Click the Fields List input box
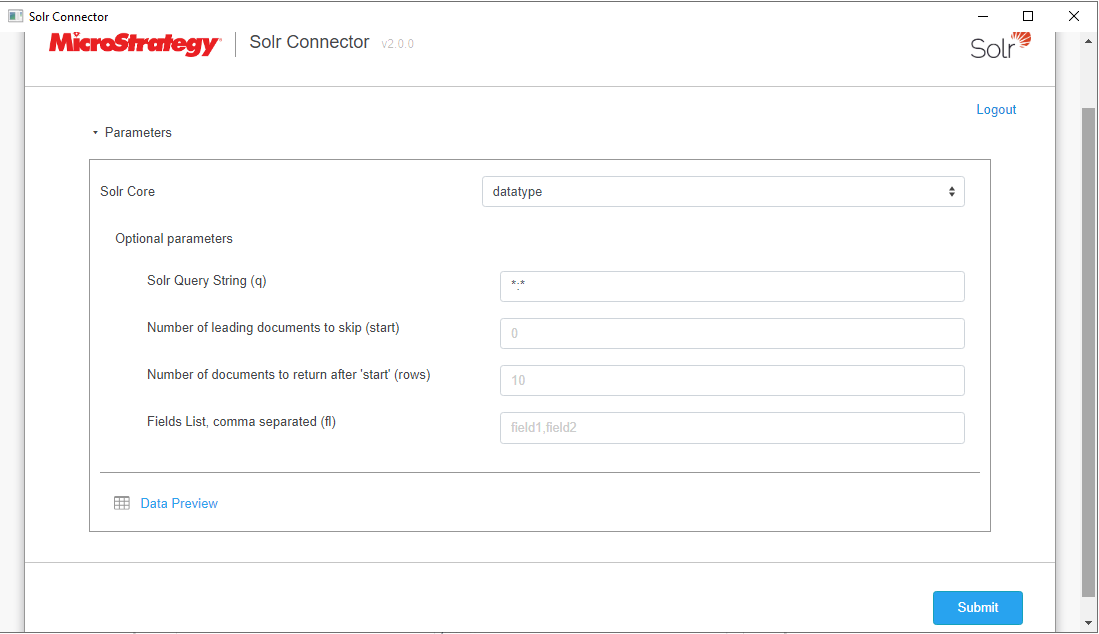The image size is (1099, 634). tap(731, 428)
